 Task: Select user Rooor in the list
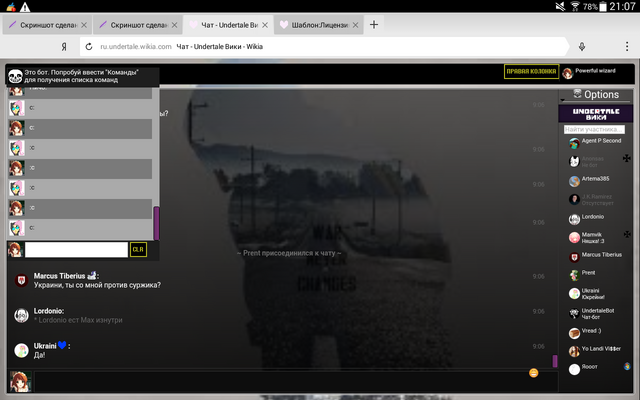589,367
